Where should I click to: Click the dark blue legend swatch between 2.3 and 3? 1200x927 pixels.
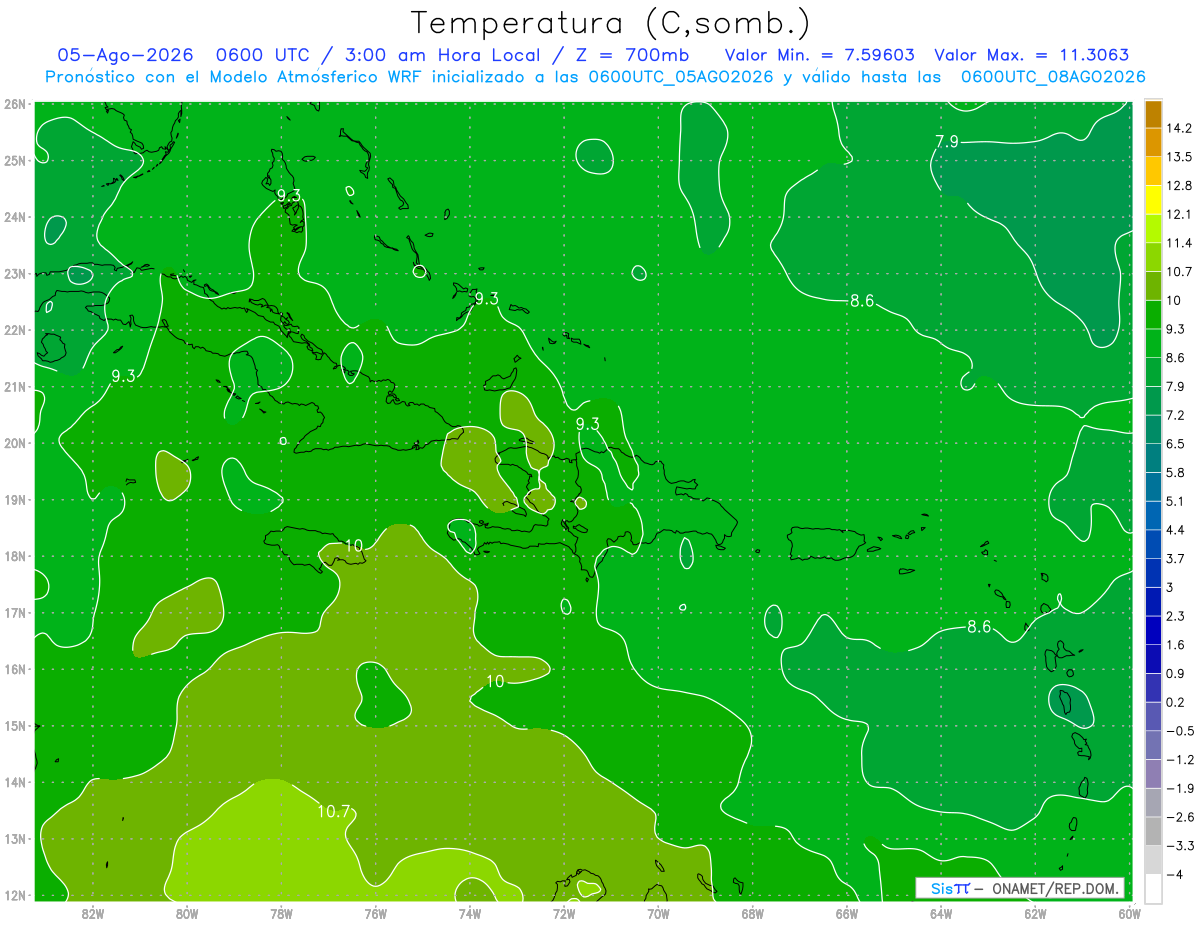pos(1153,602)
